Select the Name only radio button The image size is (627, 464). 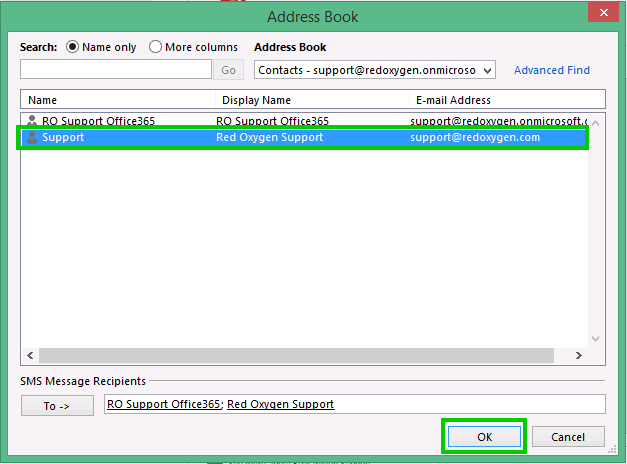click(x=72, y=47)
